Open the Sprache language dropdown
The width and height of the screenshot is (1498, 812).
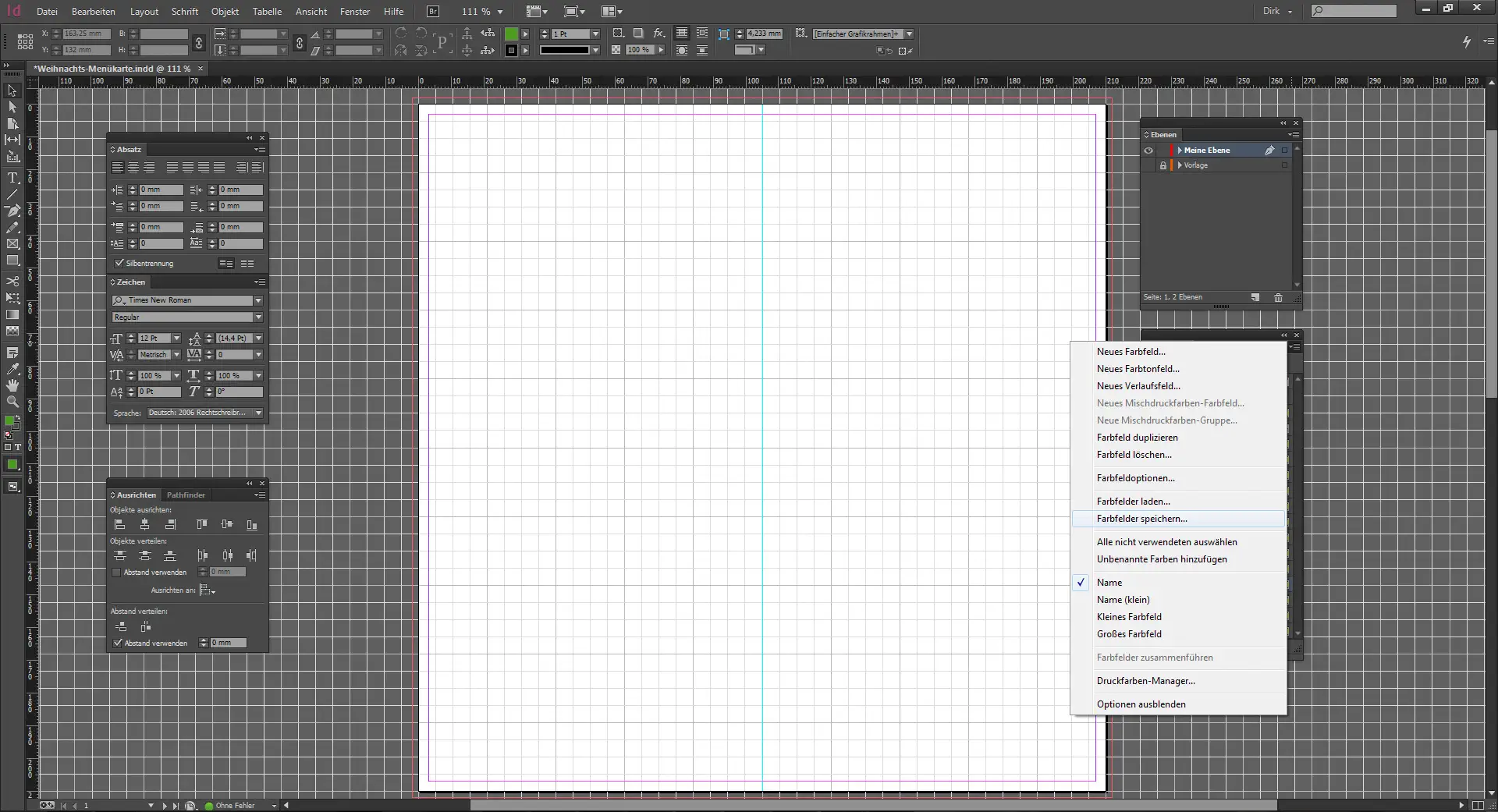coord(258,413)
